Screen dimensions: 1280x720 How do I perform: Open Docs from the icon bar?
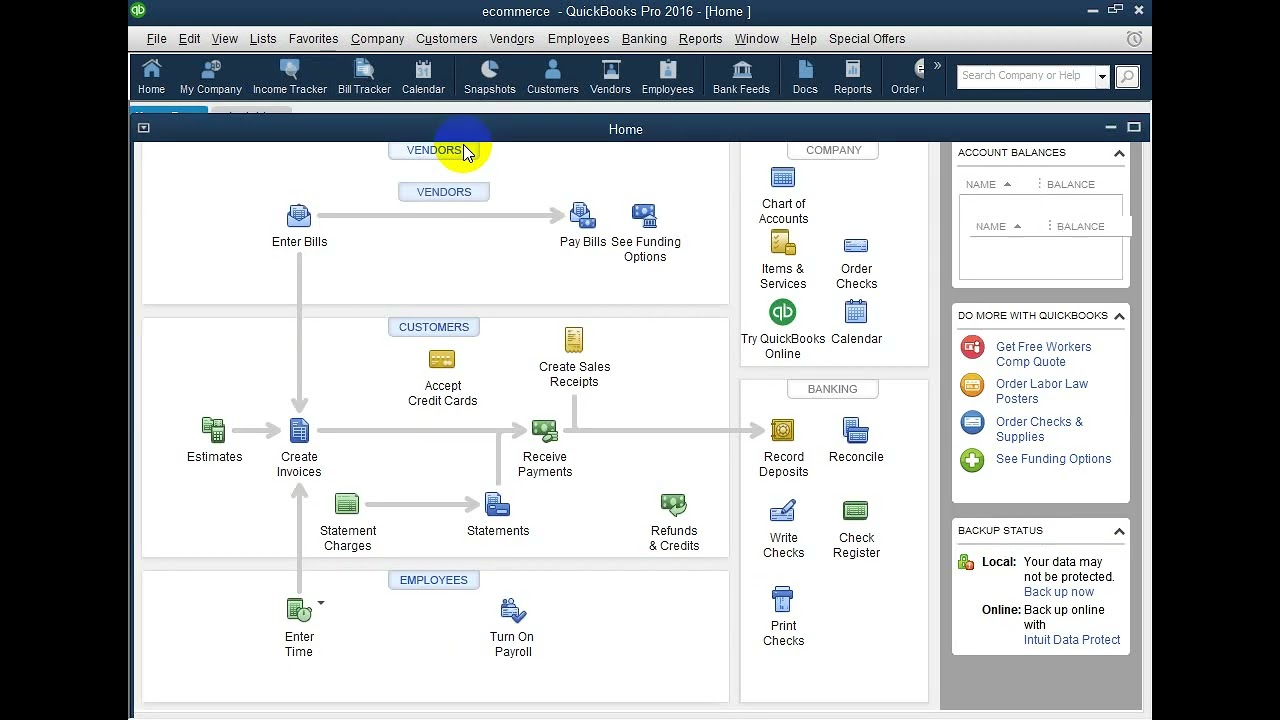tap(805, 77)
